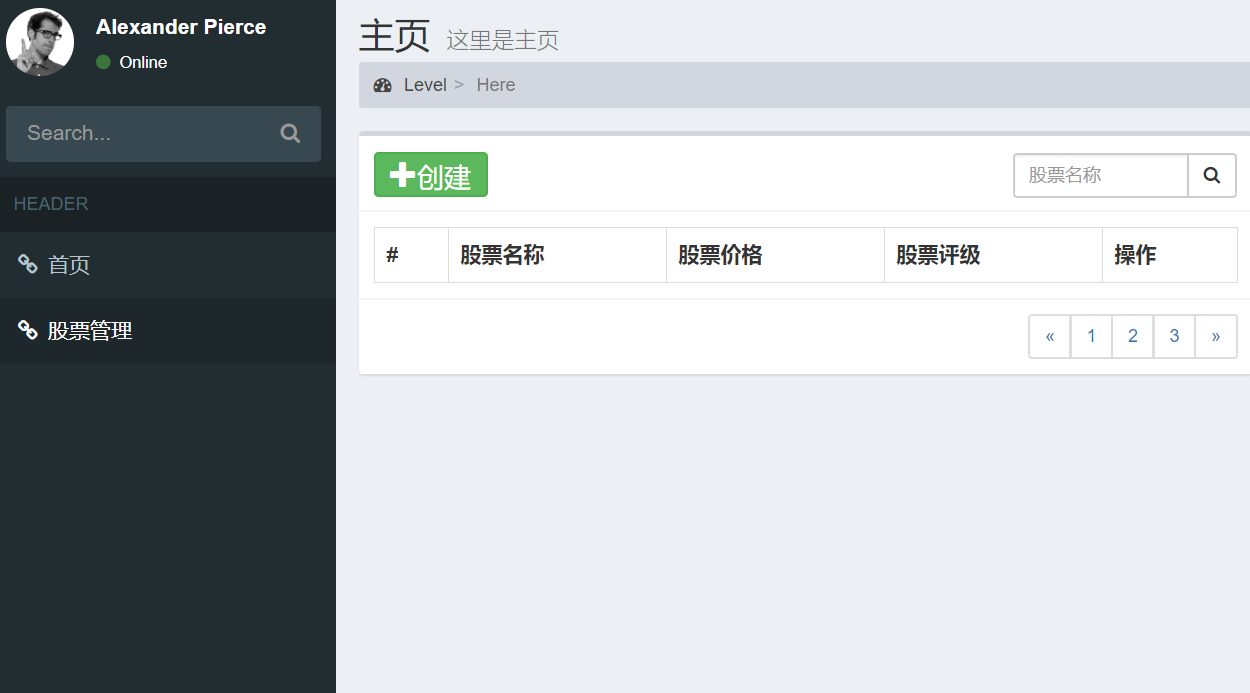The width and height of the screenshot is (1250, 693).
Task: Click the 股票名称 search input field
Action: (1100, 175)
